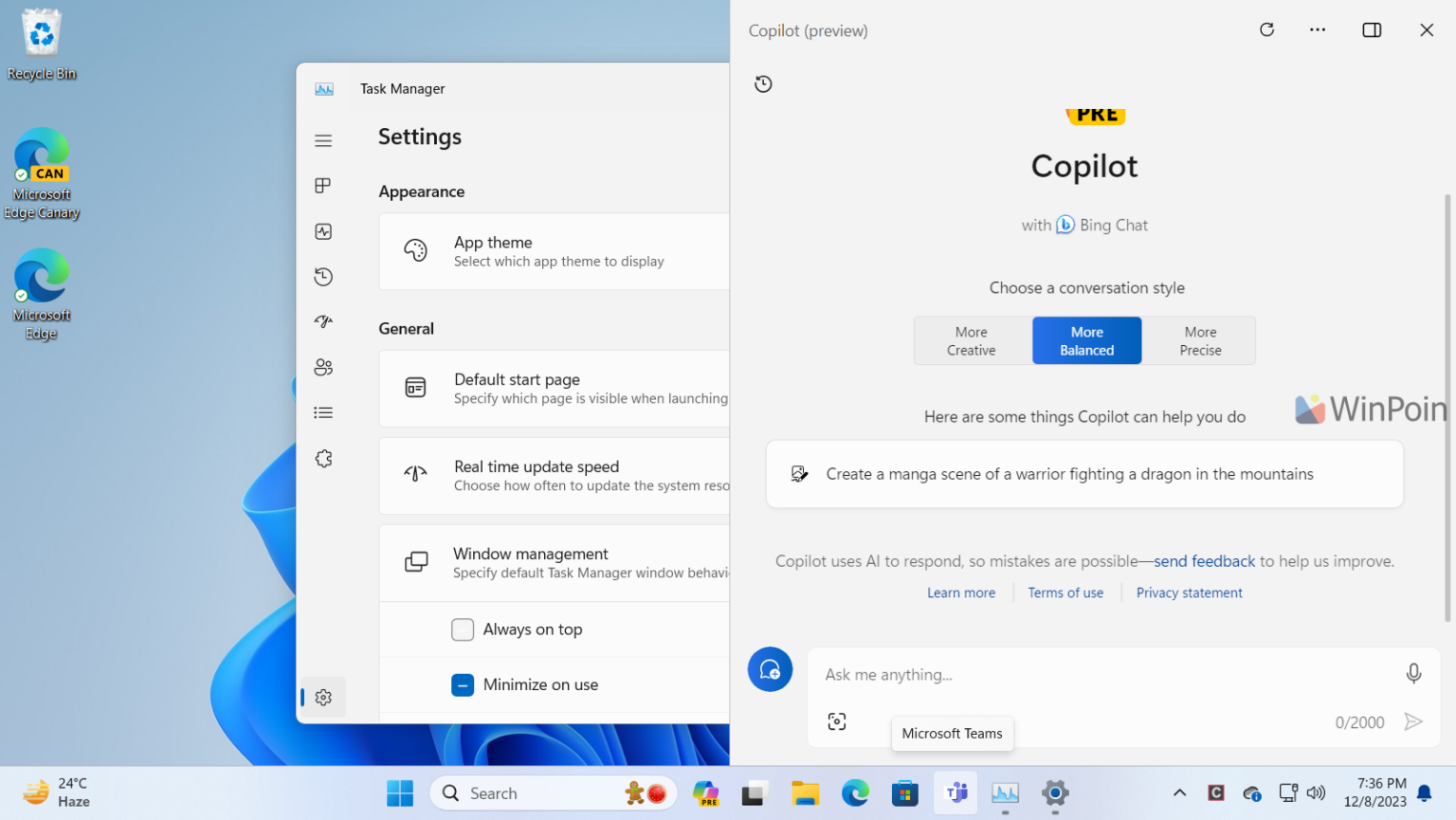Click the add-image icon in Copilot composer

(837, 720)
